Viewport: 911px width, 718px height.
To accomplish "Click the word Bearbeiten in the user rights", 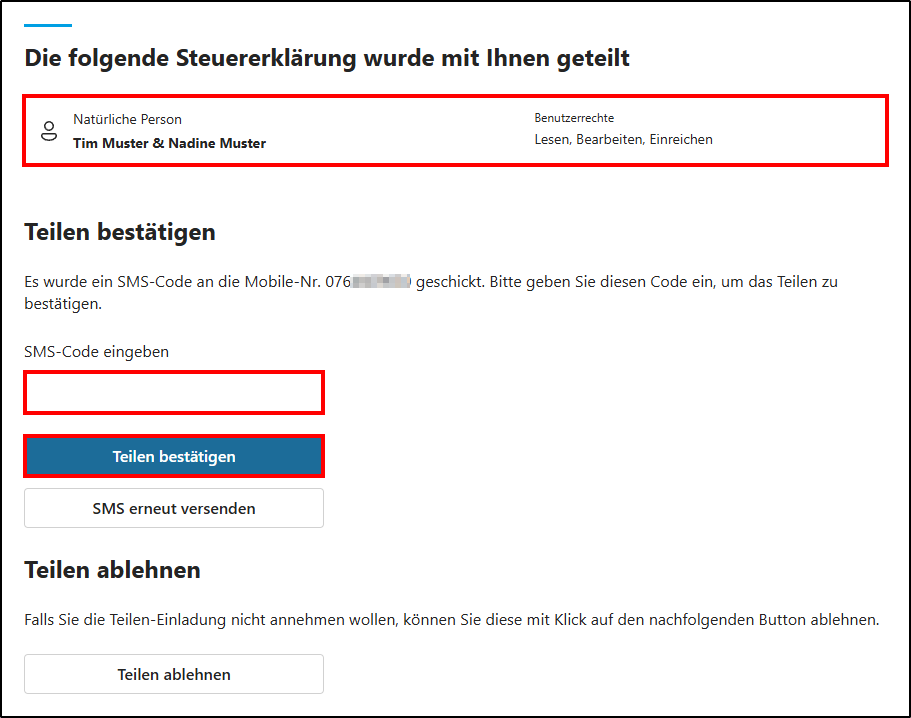I will click(609, 140).
